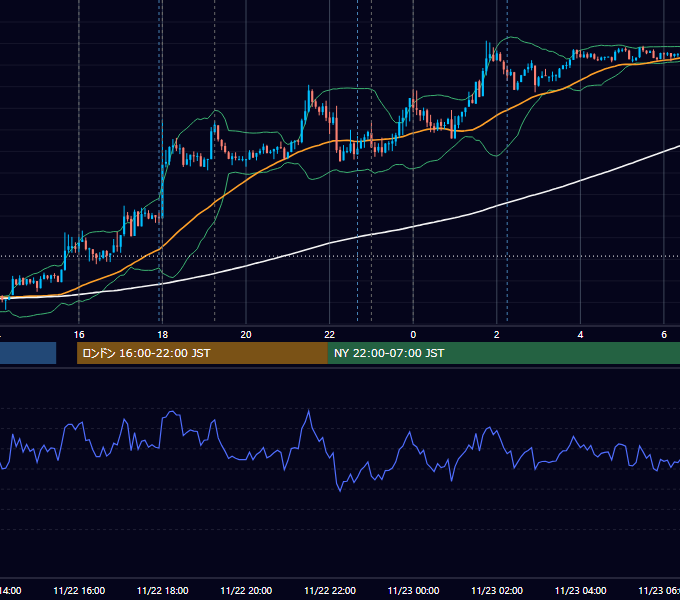
Task: Click the 11/22 22:00 date label
Action: tap(330, 590)
